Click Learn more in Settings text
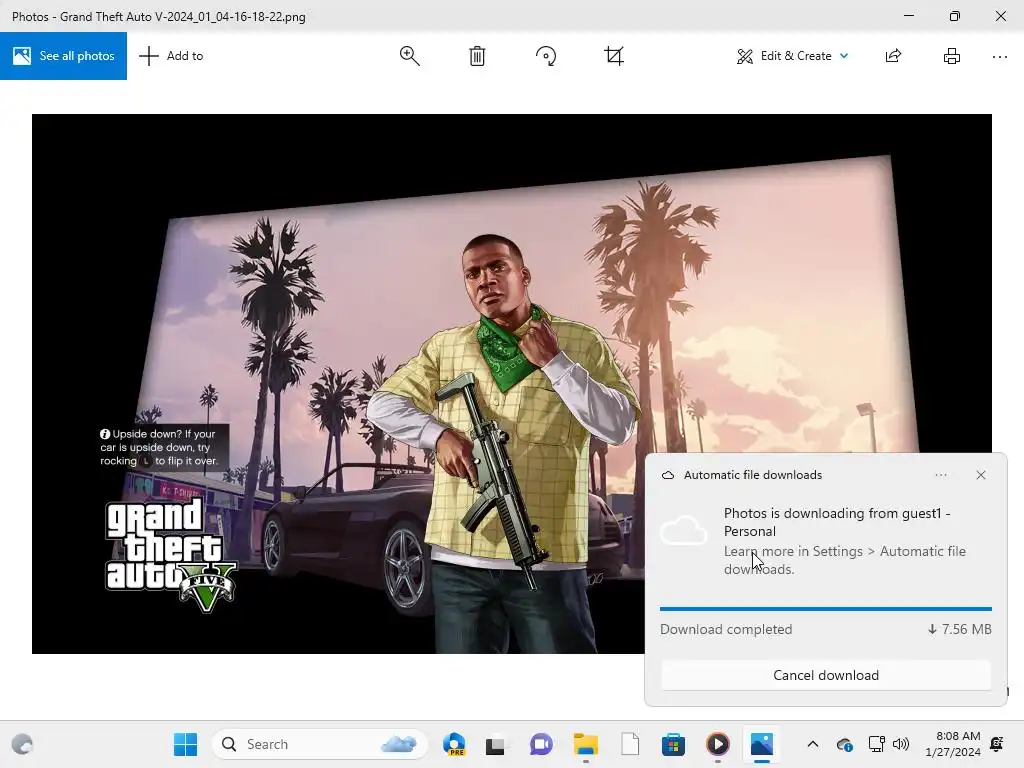This screenshot has height=768, width=1024. (844, 560)
